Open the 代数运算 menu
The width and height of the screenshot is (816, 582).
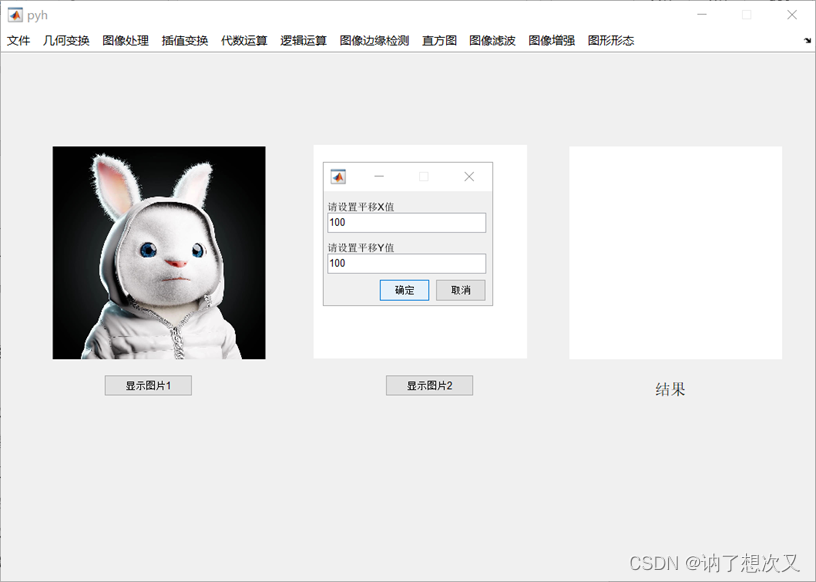click(244, 41)
